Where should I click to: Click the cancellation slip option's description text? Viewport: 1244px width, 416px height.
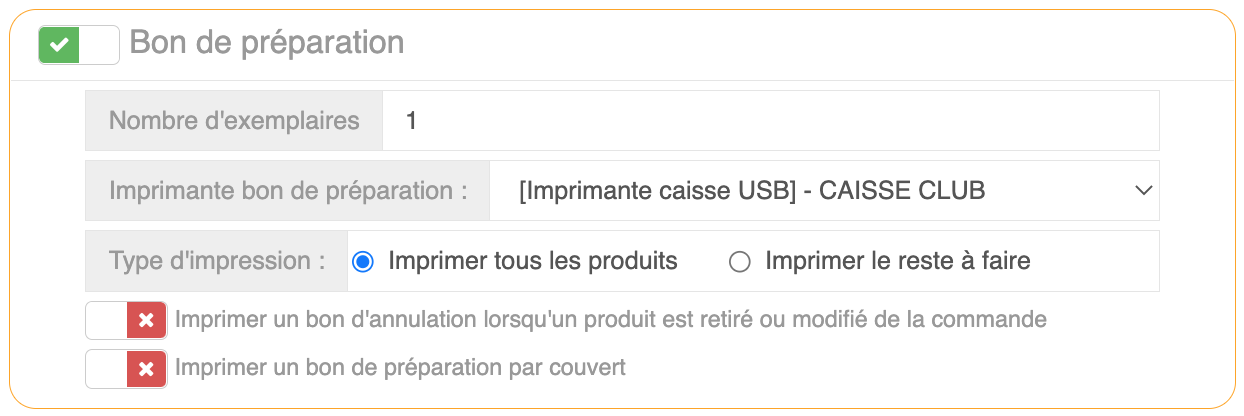pos(610,320)
